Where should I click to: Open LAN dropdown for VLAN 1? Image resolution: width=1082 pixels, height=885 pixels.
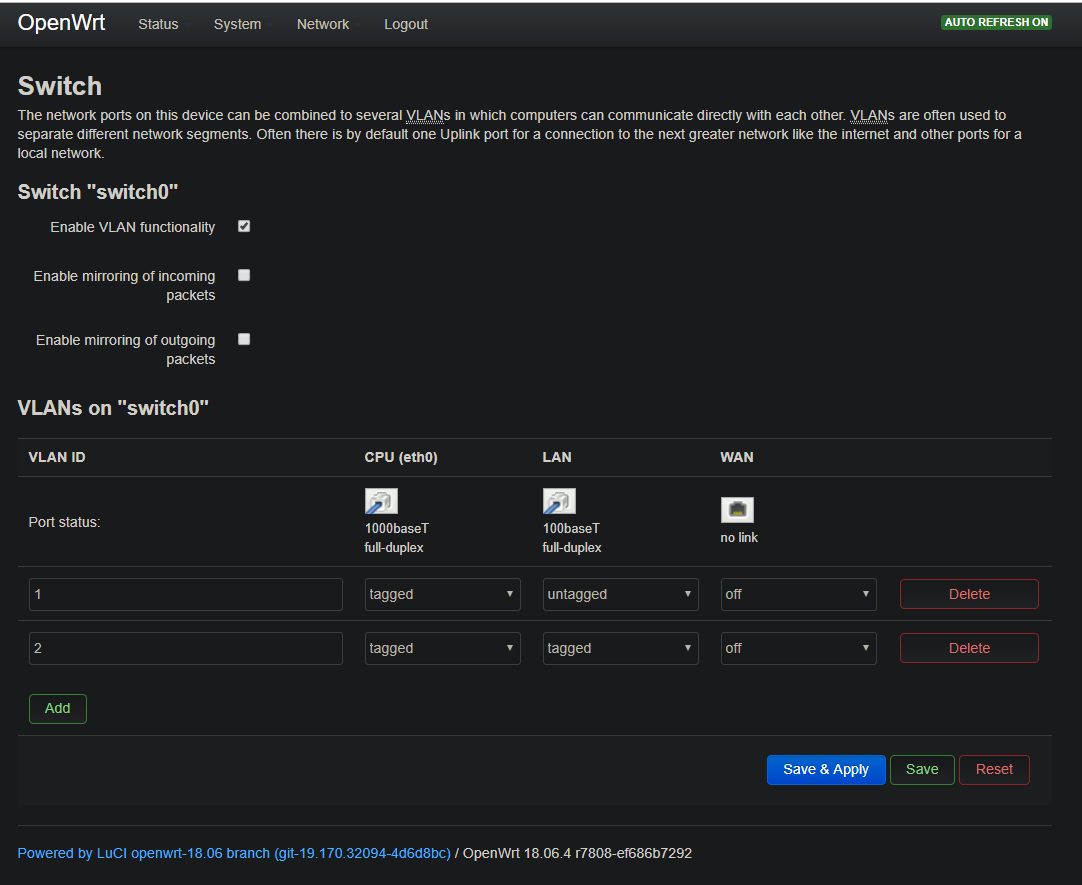(x=620, y=594)
